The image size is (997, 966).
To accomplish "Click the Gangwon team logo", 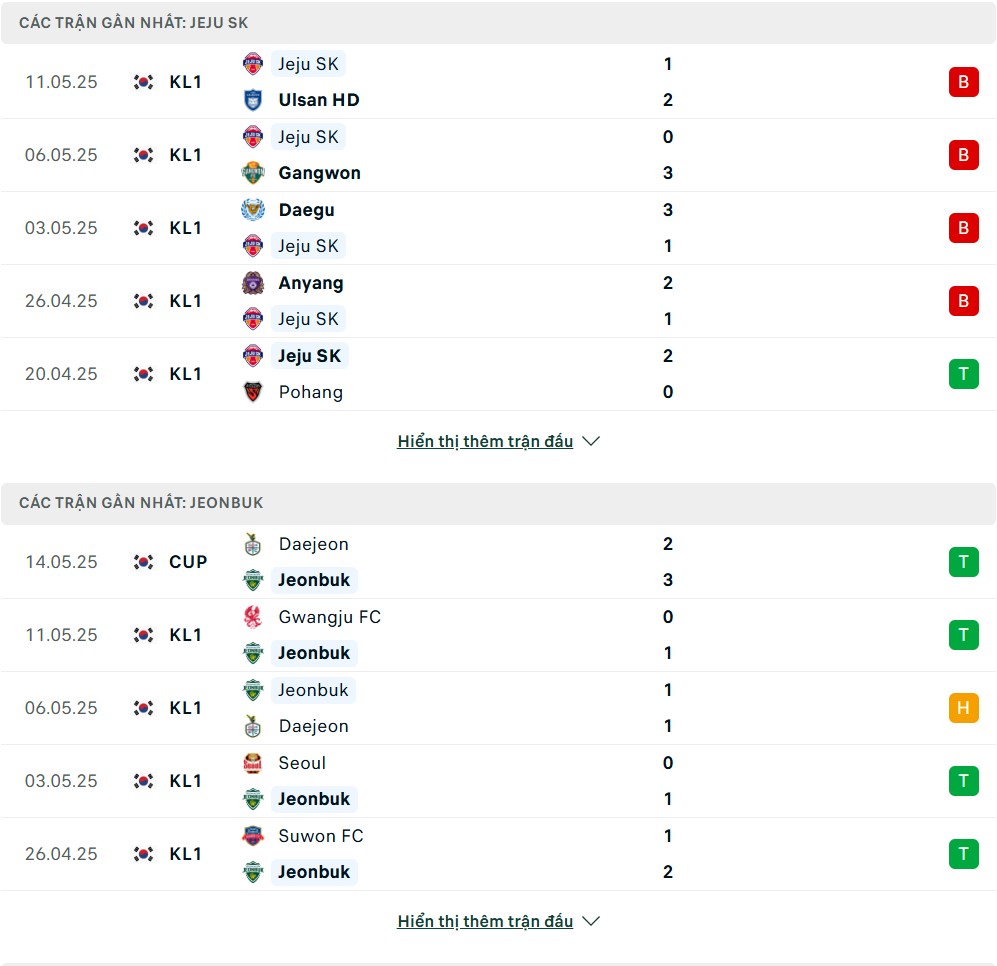I will click(x=253, y=173).
